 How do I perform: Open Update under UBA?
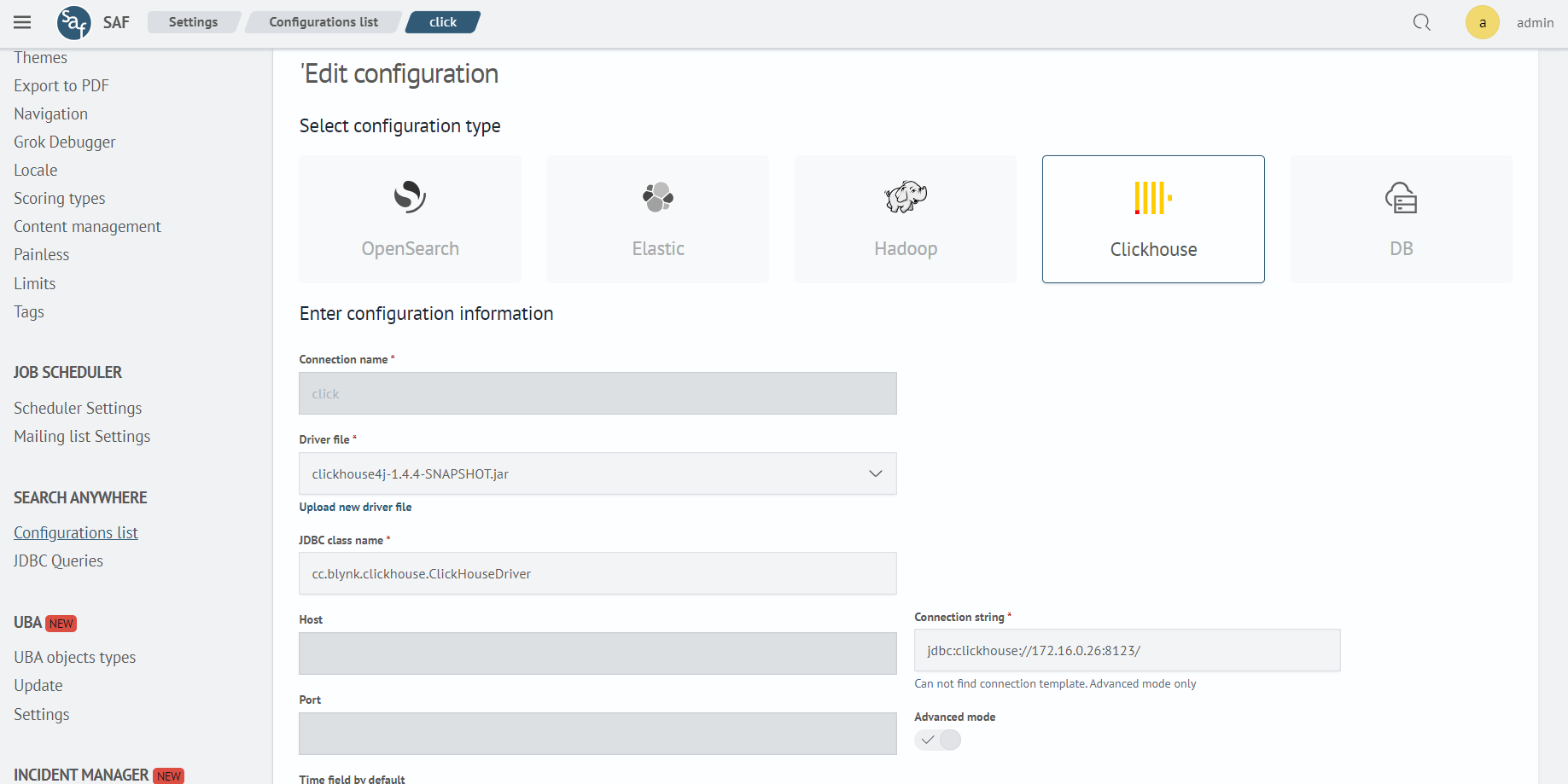pos(38,686)
